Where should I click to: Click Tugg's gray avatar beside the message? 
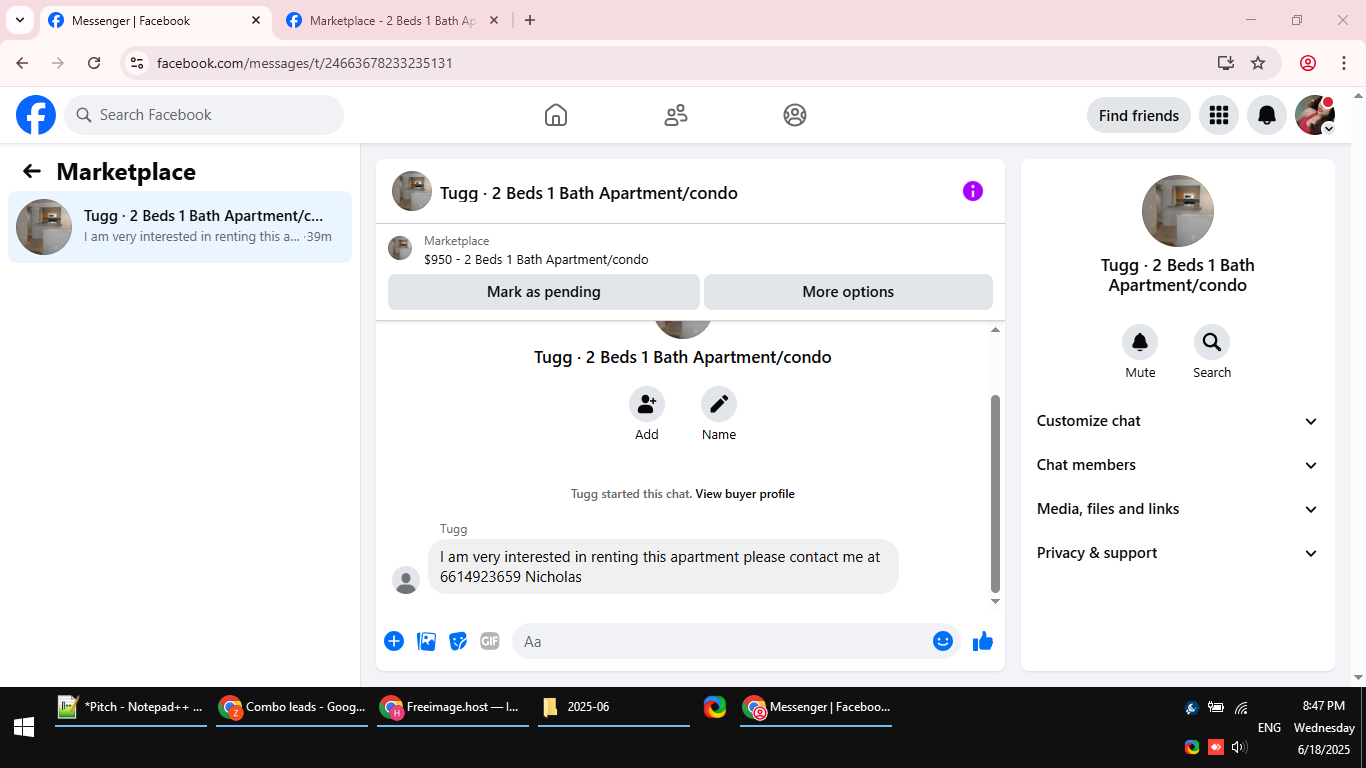(406, 580)
